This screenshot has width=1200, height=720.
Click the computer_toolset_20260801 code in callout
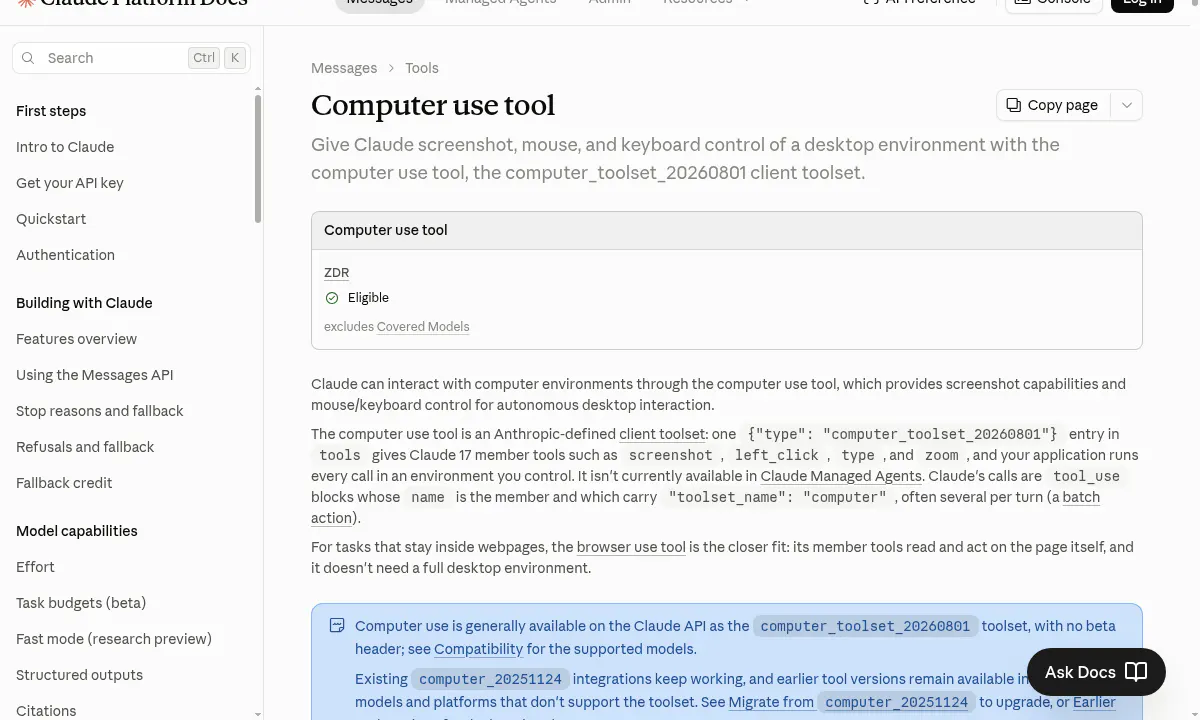coord(865,626)
